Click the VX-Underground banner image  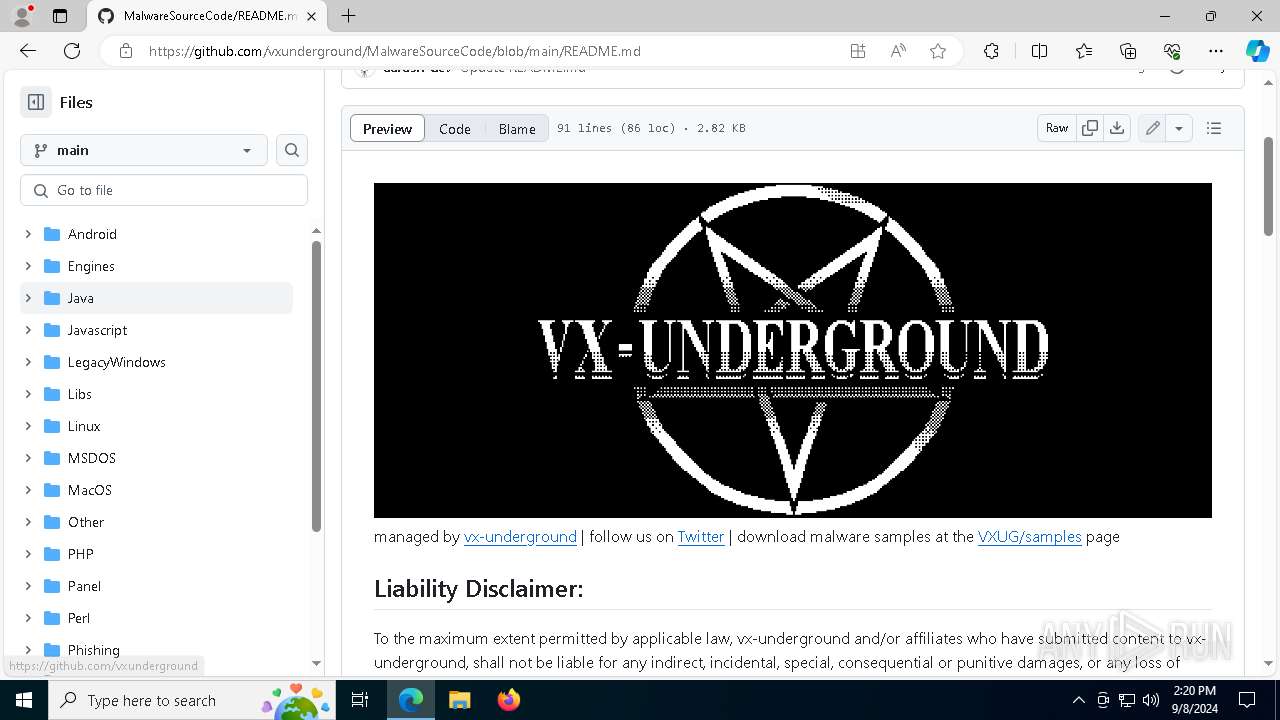click(793, 350)
